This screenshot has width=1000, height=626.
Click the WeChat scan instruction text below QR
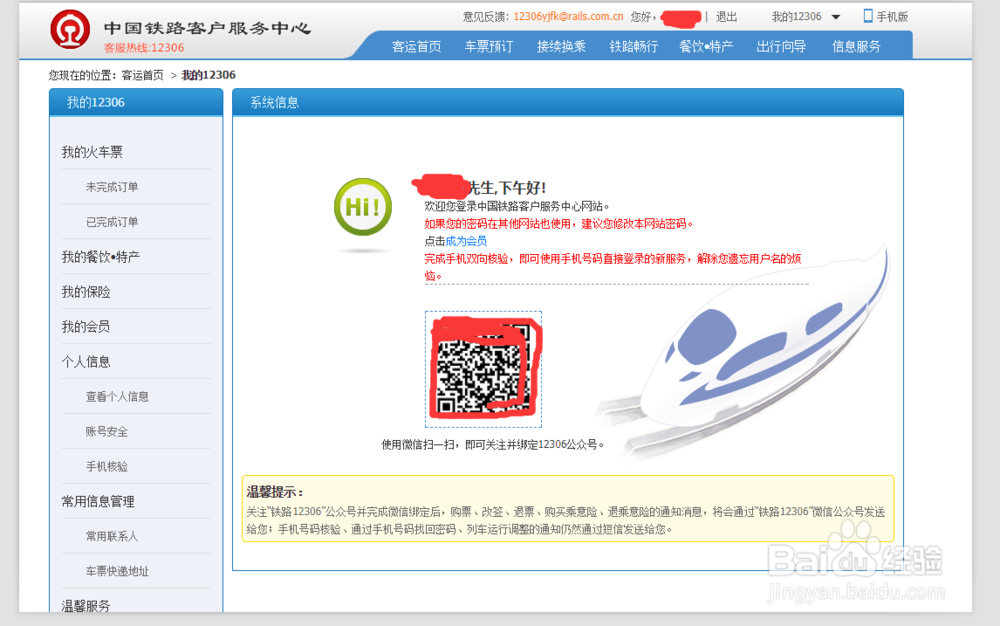(x=492, y=444)
